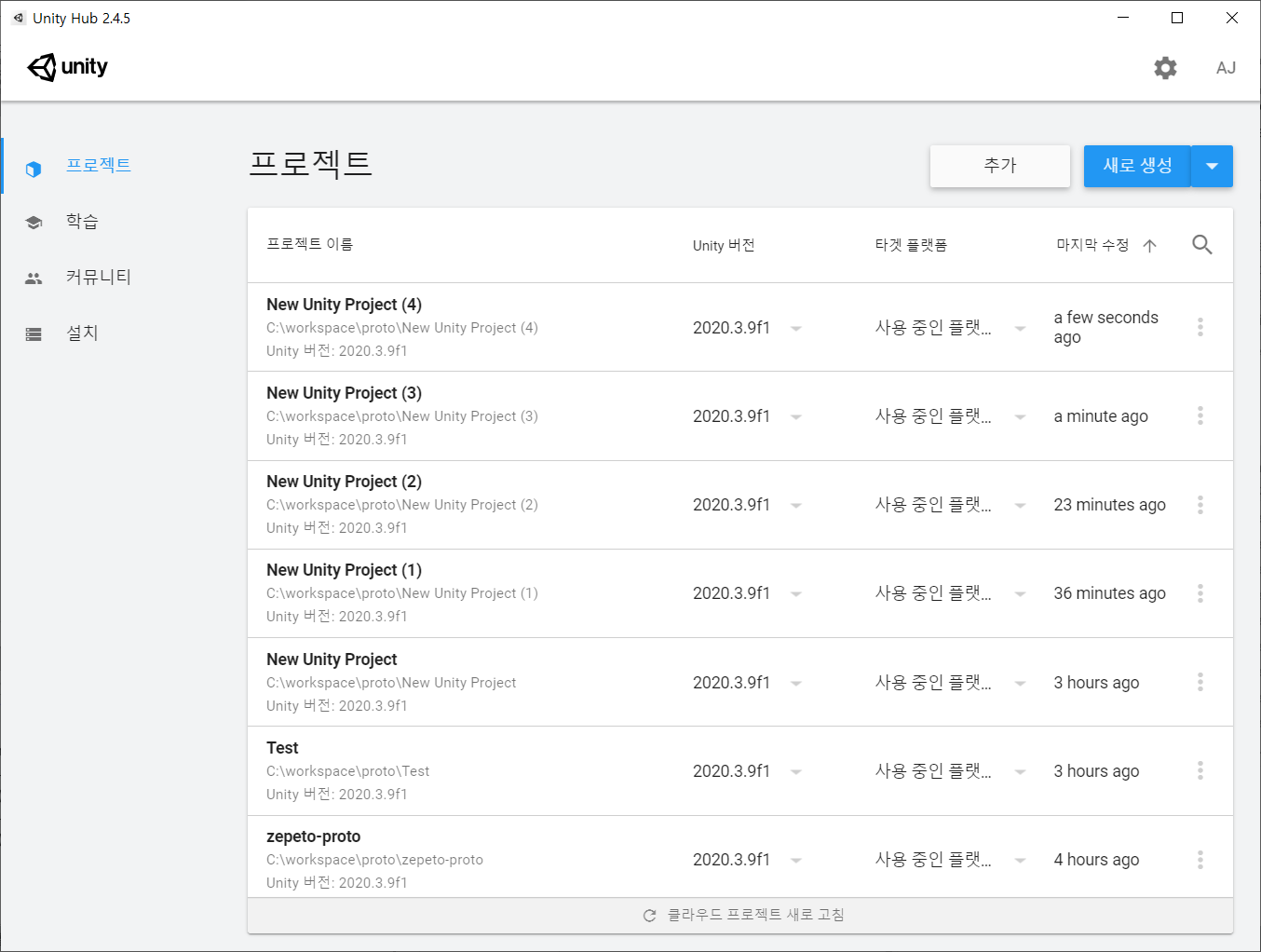The width and height of the screenshot is (1261, 952).
Task: Open Unity version dropdown for zepeto-proto
Action: point(796,861)
